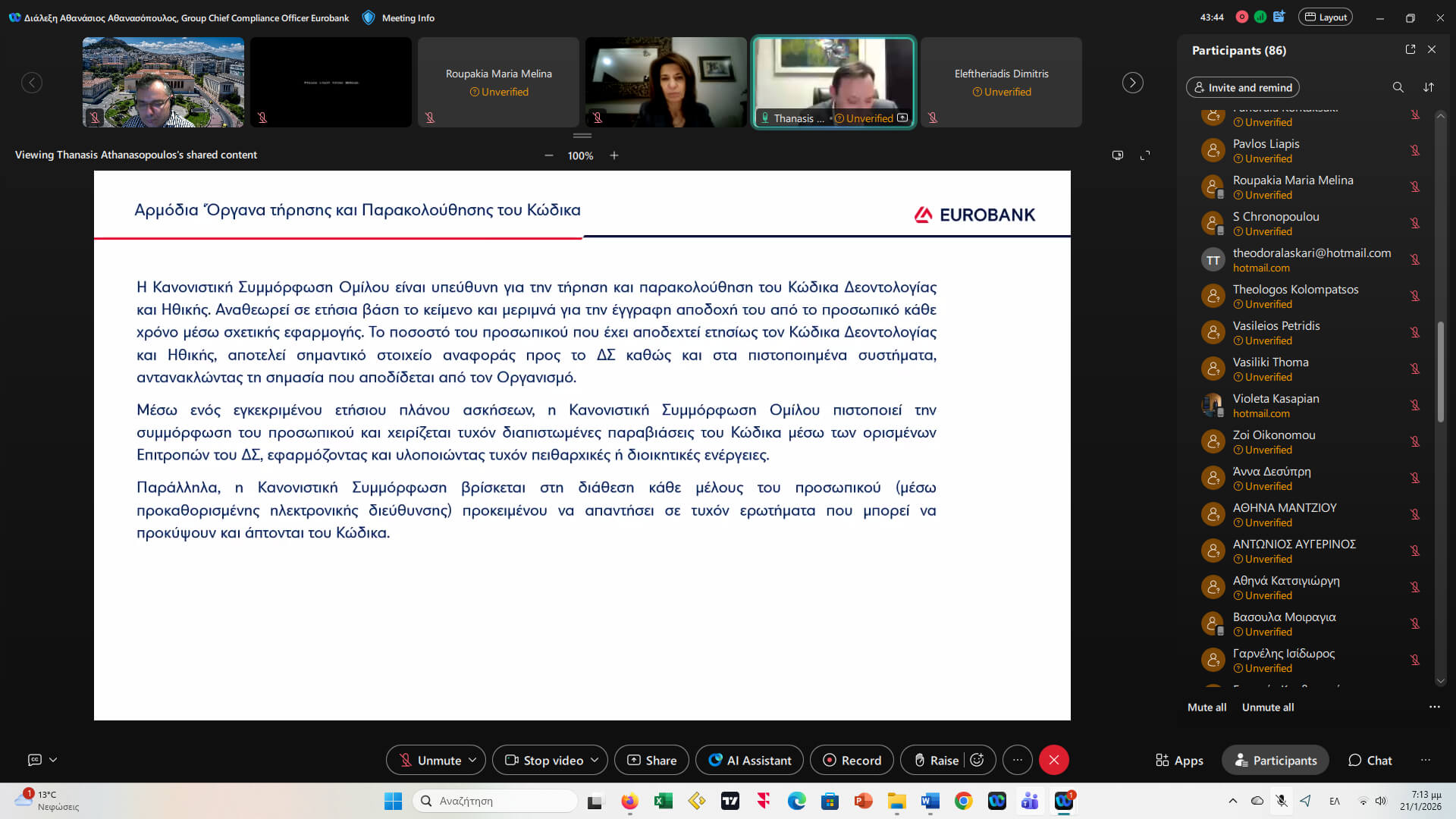Image resolution: width=1456 pixels, height=819 pixels.
Task: Raise hand button
Action: point(936,760)
